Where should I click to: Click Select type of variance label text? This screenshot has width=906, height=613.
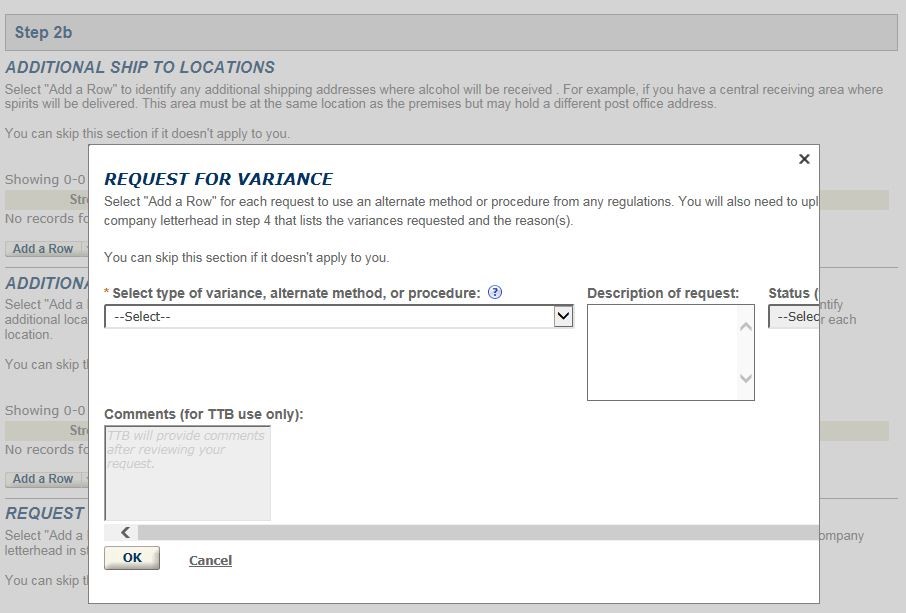[296, 294]
